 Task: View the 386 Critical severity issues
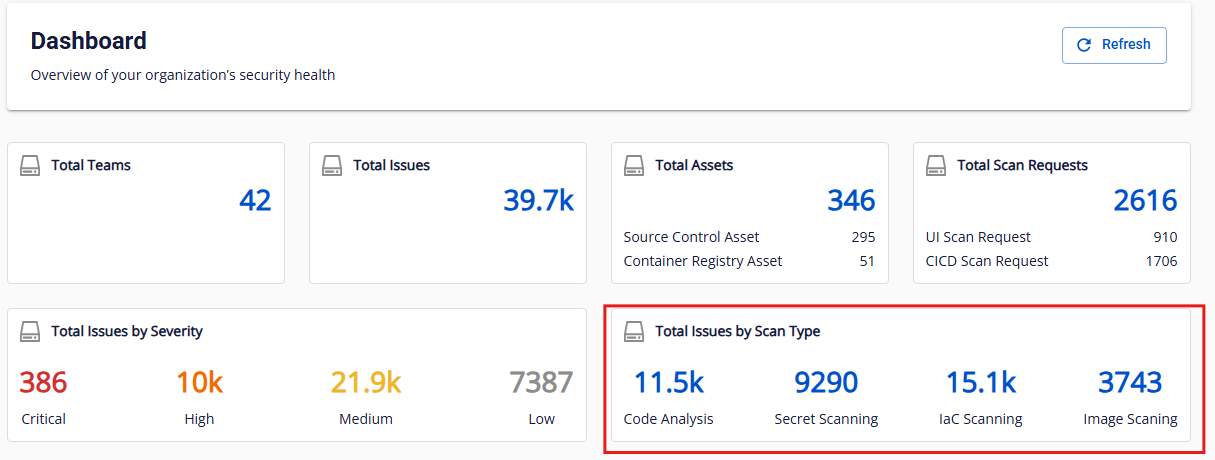43,383
